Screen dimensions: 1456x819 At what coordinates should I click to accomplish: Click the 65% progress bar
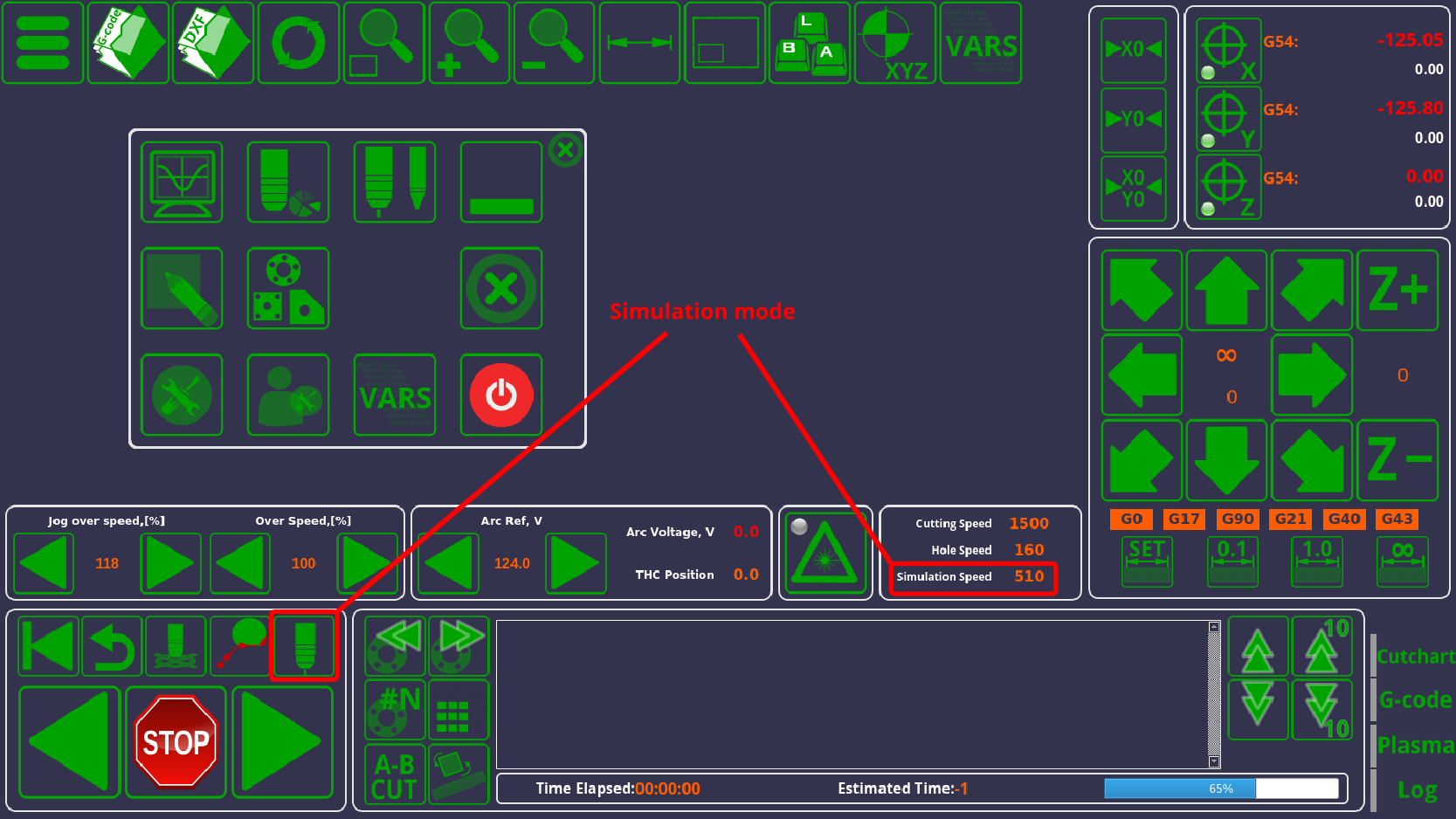pos(1220,788)
